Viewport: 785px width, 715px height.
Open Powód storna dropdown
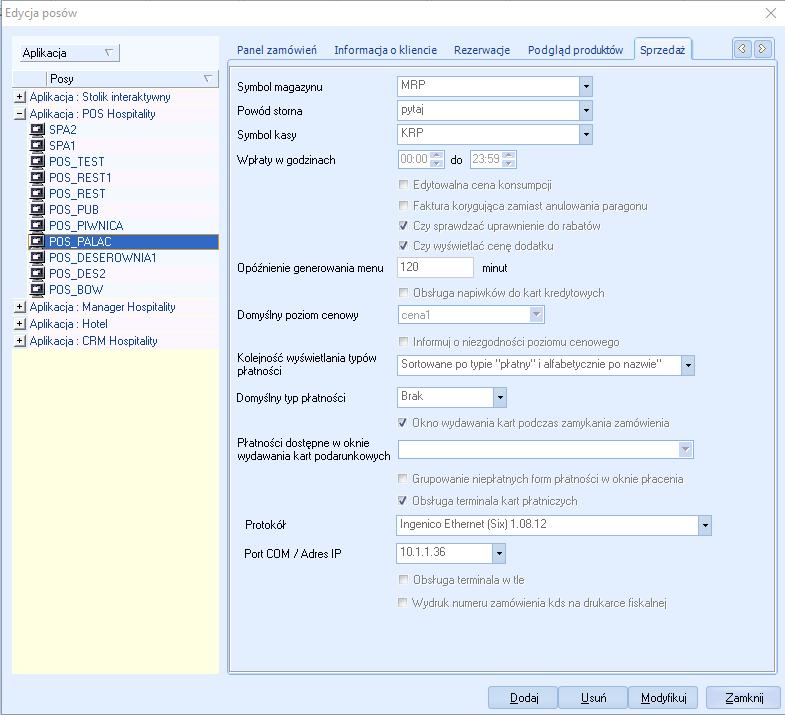click(586, 111)
